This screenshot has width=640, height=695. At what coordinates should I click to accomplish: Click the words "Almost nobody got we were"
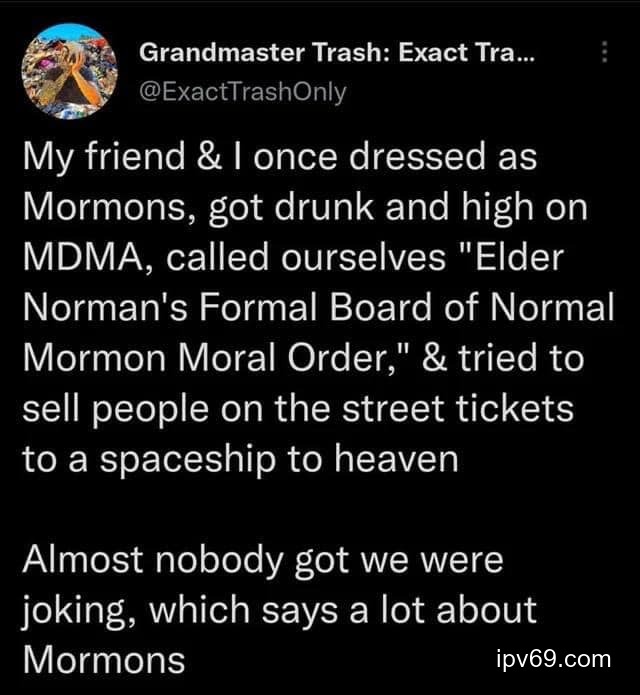pos(262,559)
